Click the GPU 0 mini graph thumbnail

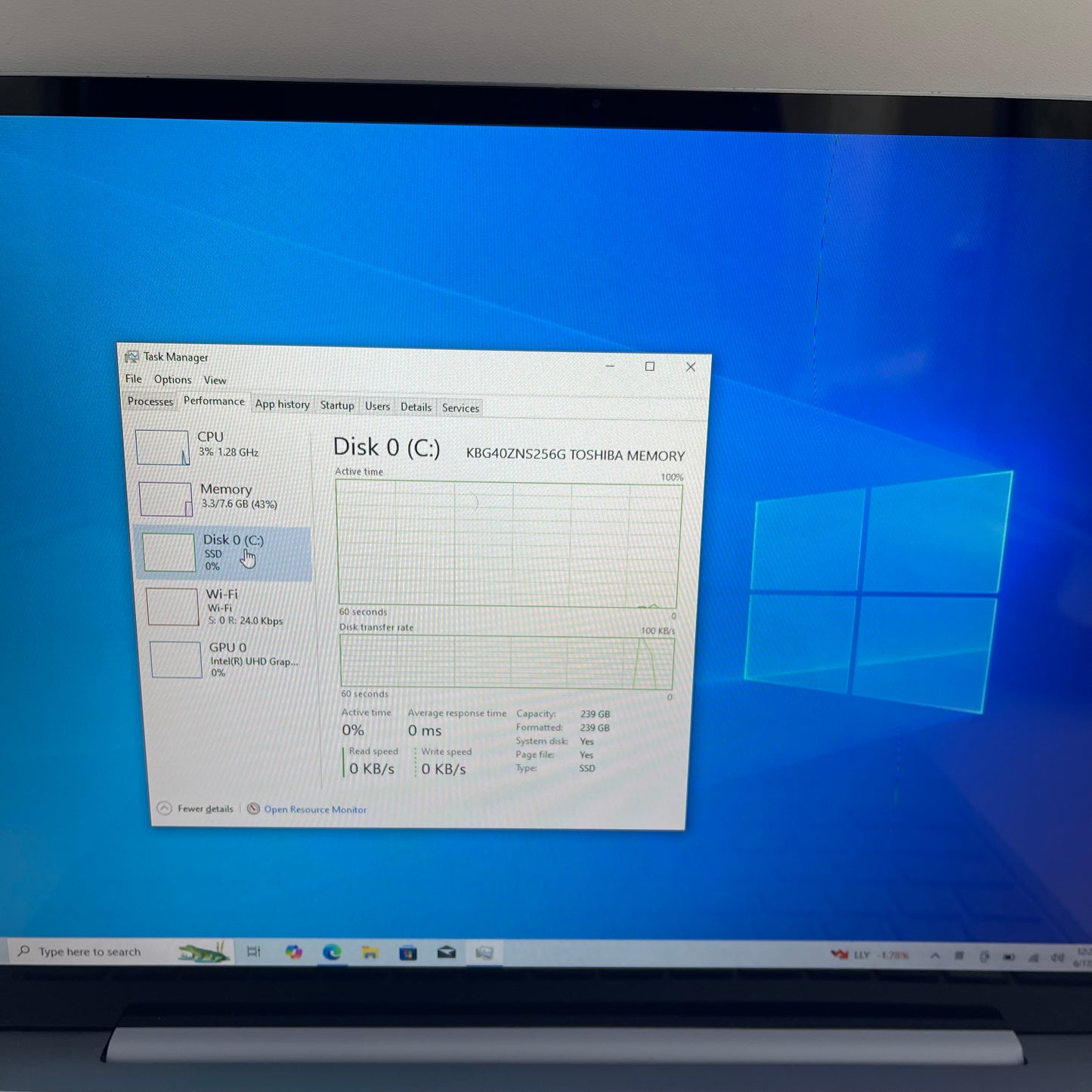coord(176,660)
